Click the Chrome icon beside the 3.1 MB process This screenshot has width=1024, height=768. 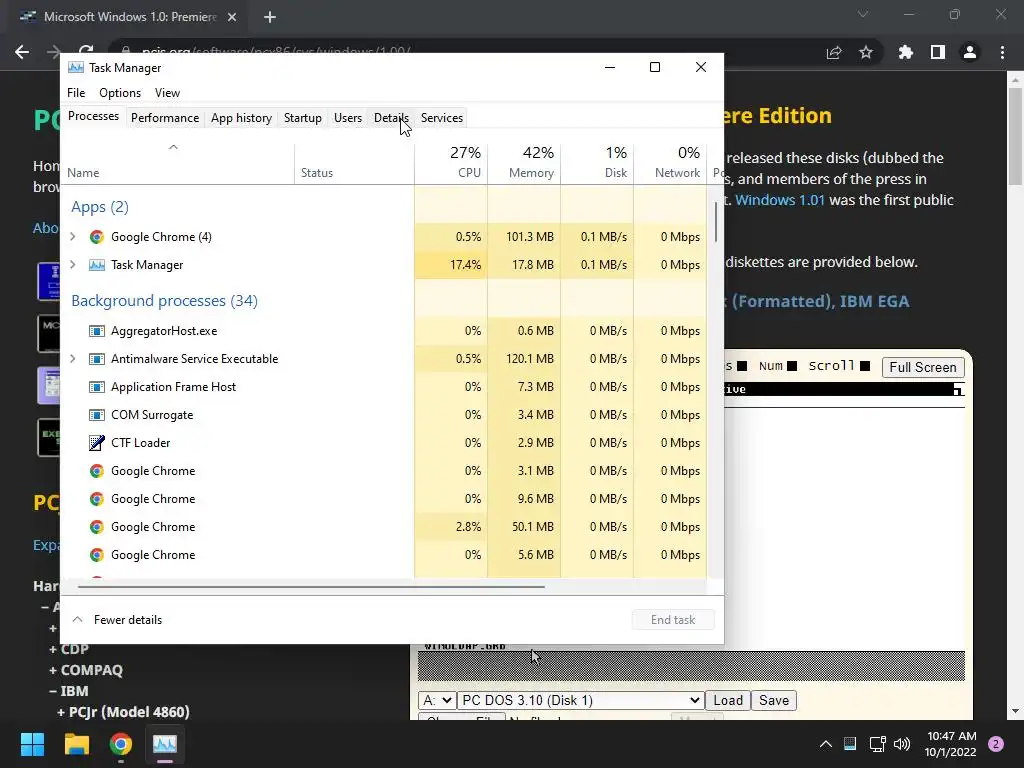[97, 471]
